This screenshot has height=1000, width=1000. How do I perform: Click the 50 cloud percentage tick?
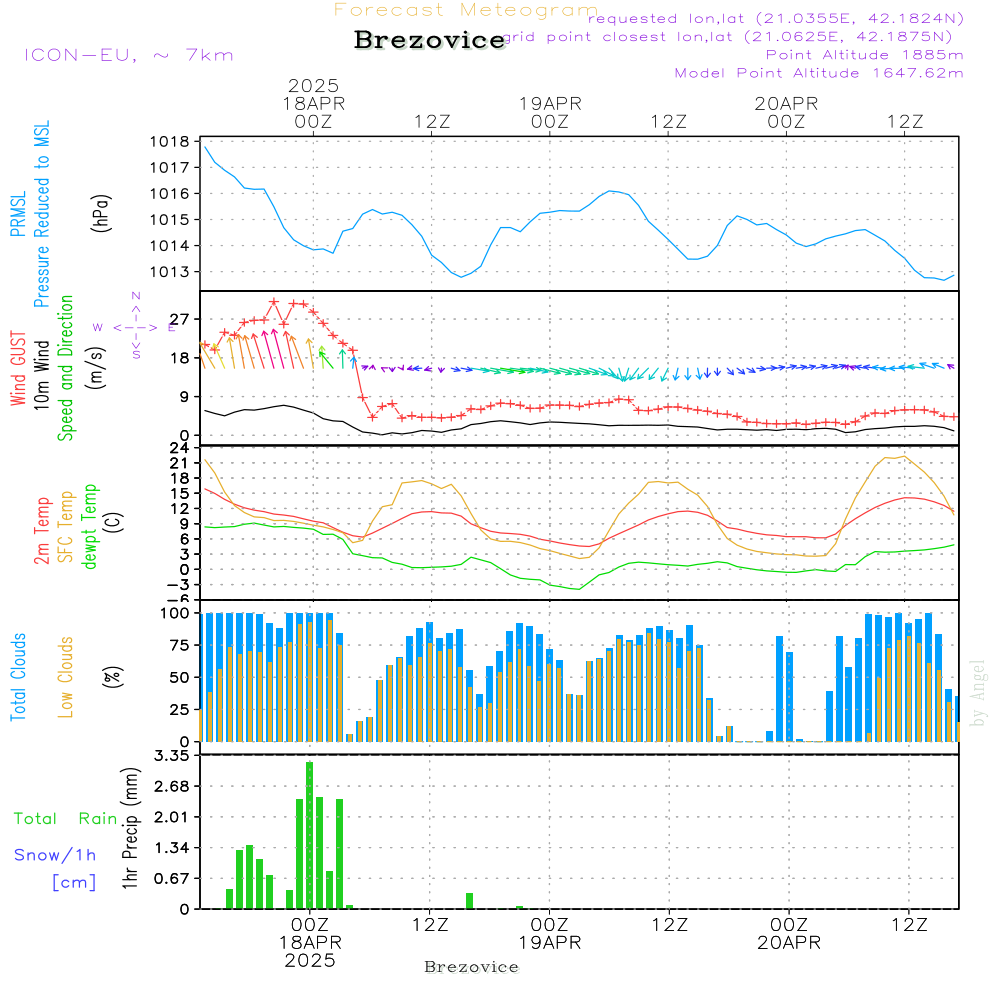pyautogui.click(x=179, y=678)
